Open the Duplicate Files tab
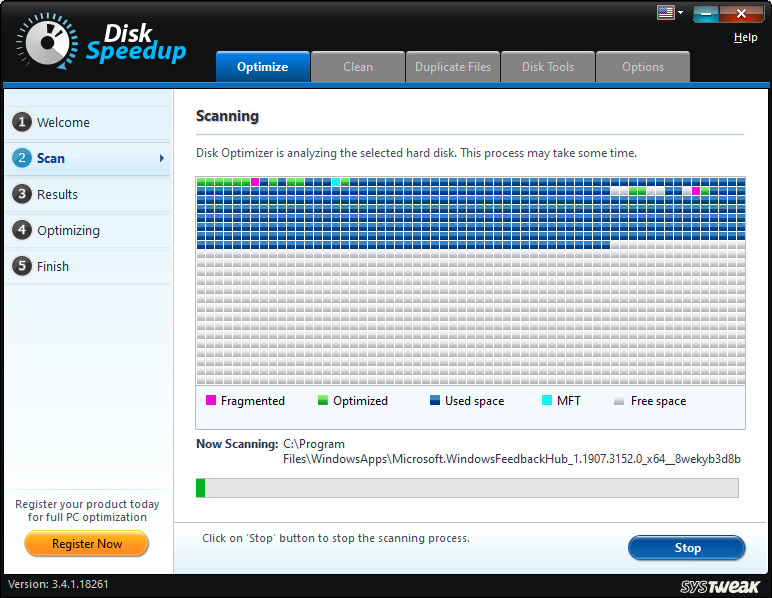772x598 pixels. 453,67
